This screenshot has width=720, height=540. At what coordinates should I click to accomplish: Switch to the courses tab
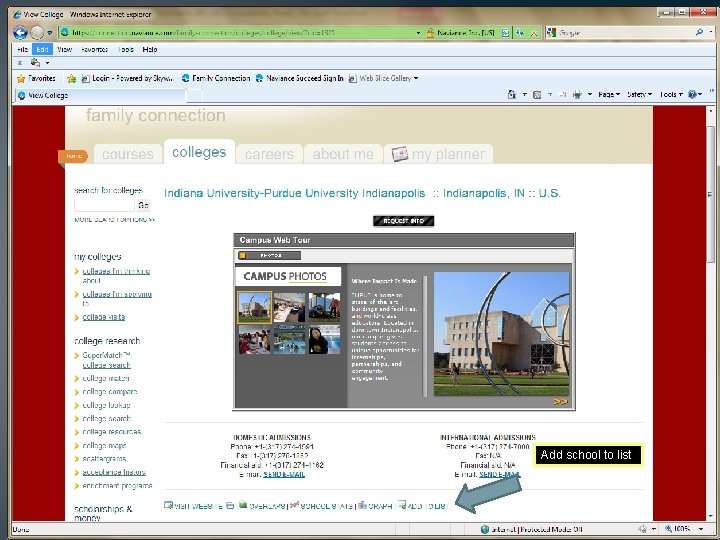[128, 154]
